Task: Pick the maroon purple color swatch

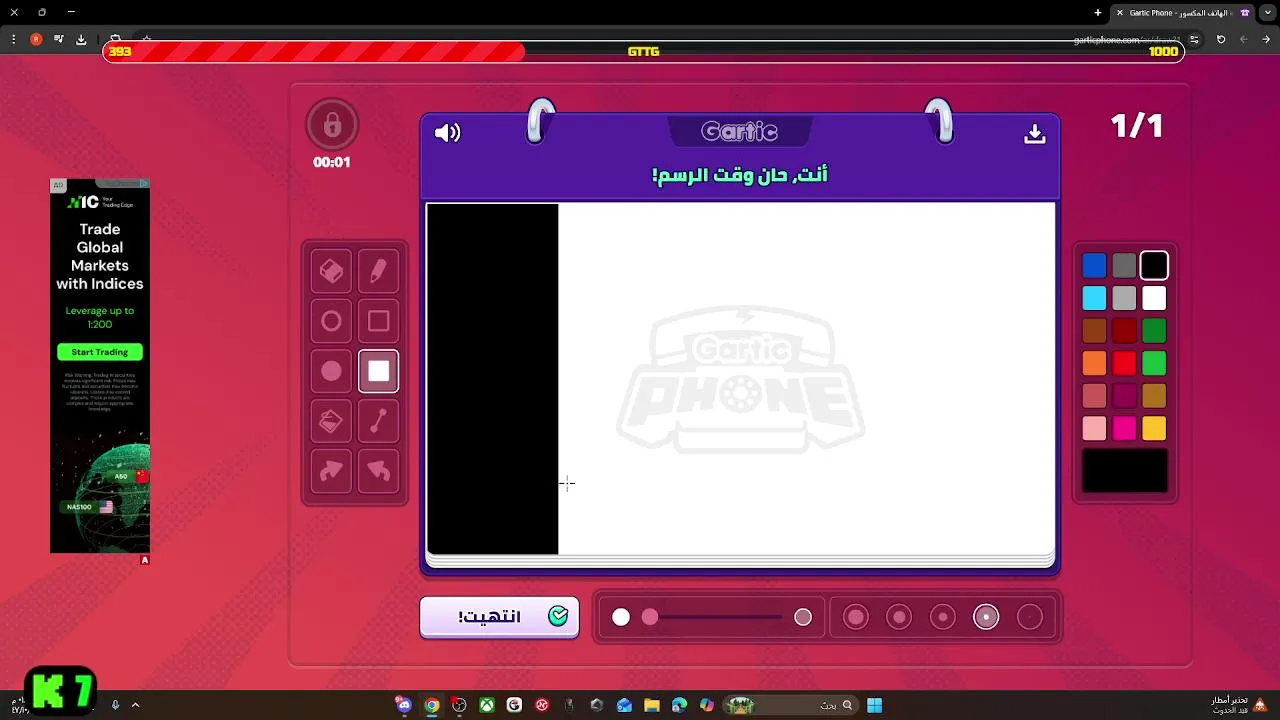Action: click(x=1124, y=396)
